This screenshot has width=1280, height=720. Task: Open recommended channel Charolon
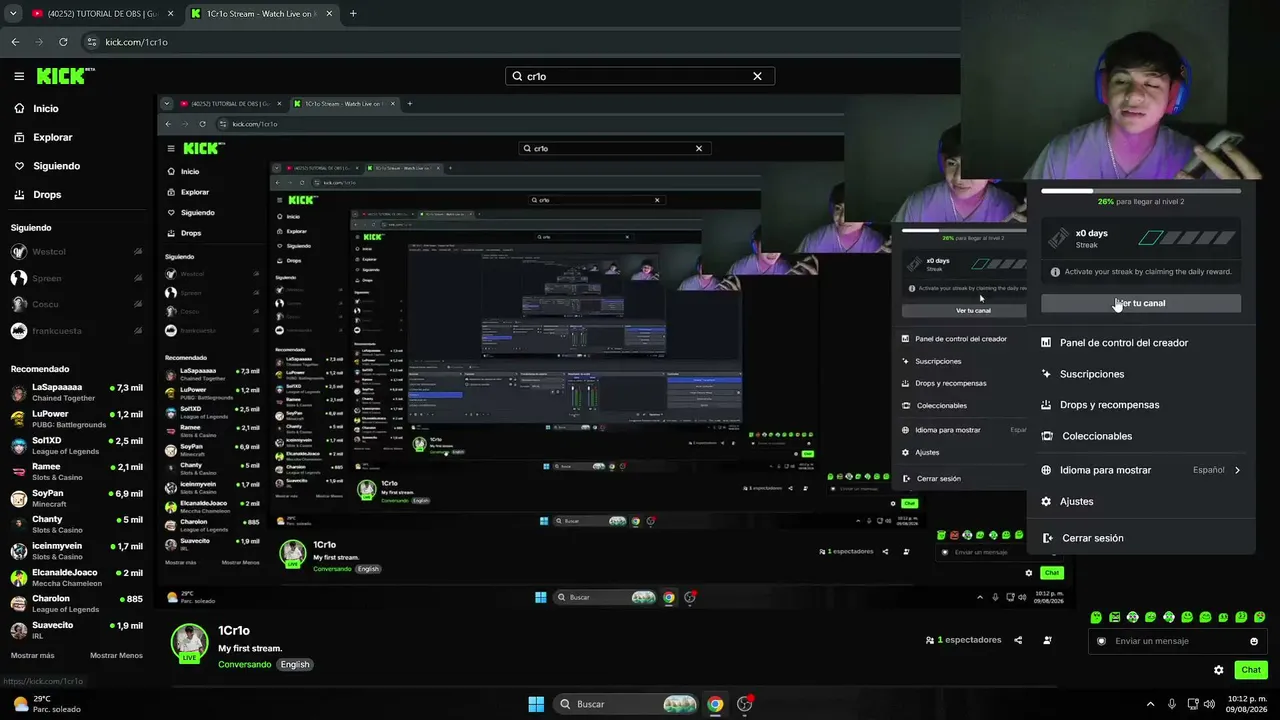click(x=76, y=604)
